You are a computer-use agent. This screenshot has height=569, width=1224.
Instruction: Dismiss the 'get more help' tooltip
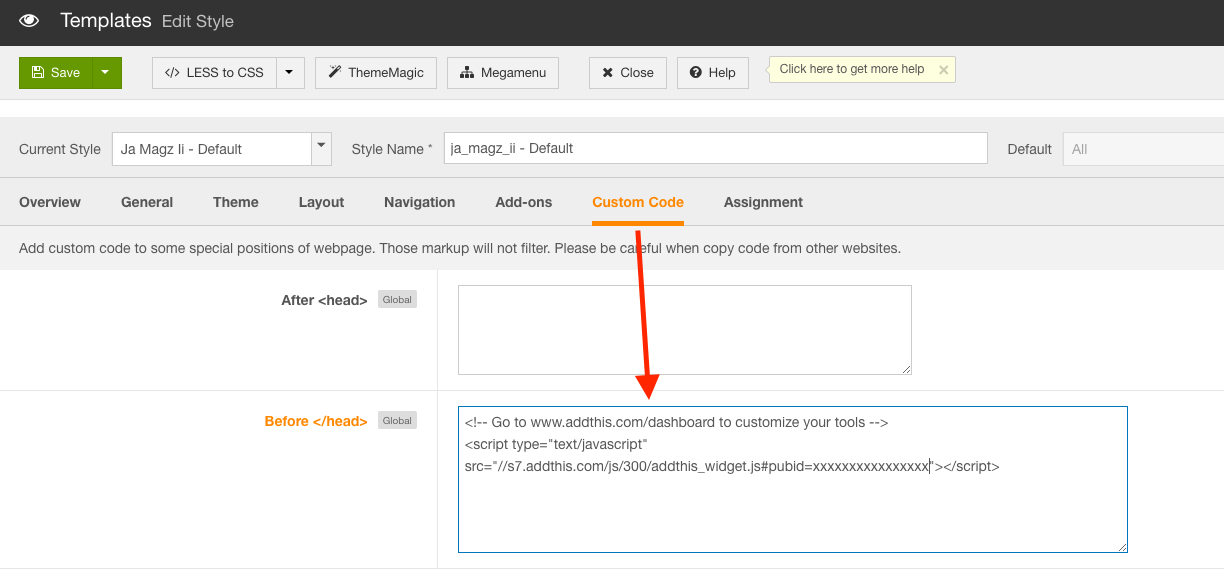click(943, 70)
